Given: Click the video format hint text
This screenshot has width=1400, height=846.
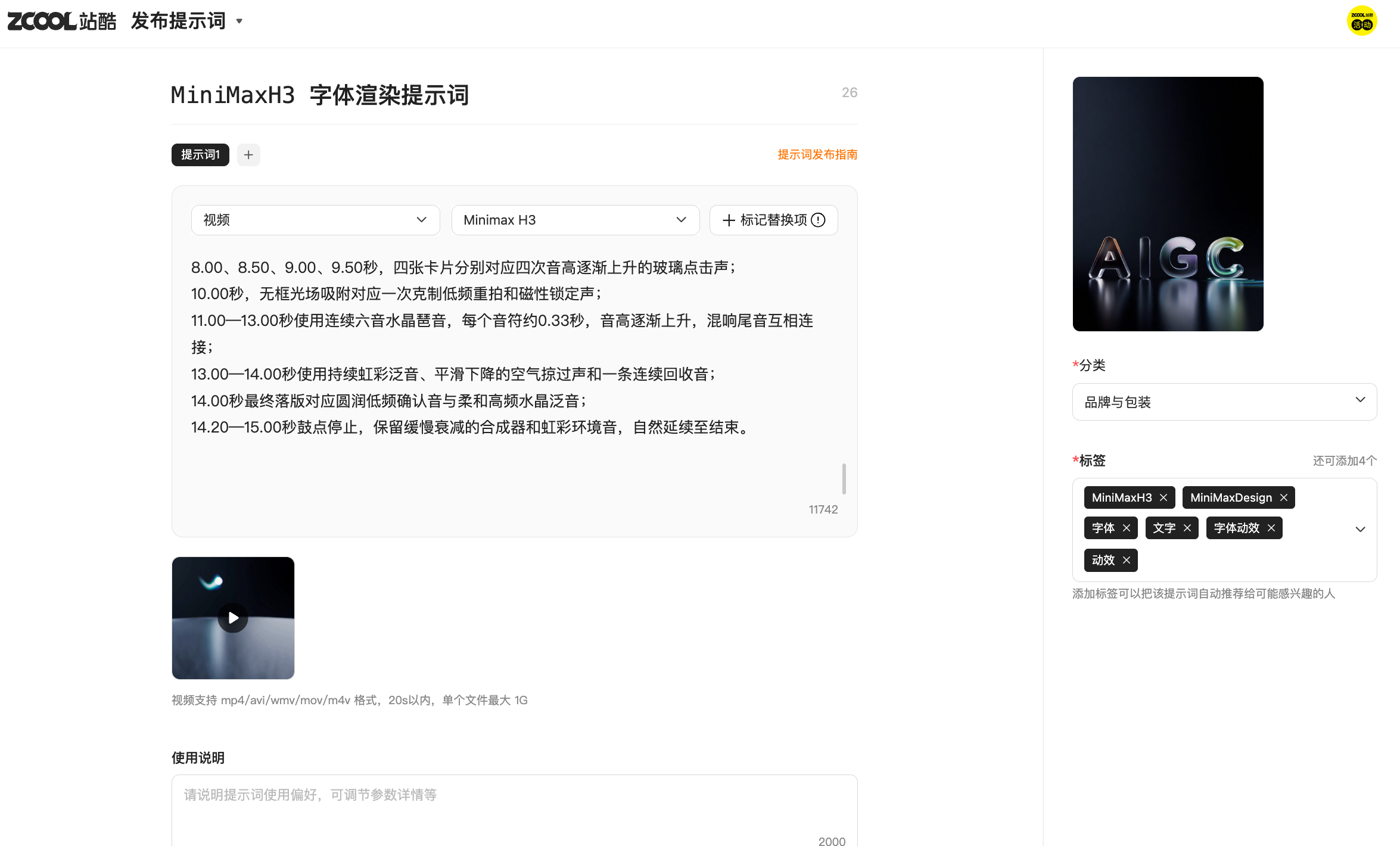Looking at the screenshot, I should point(350,700).
